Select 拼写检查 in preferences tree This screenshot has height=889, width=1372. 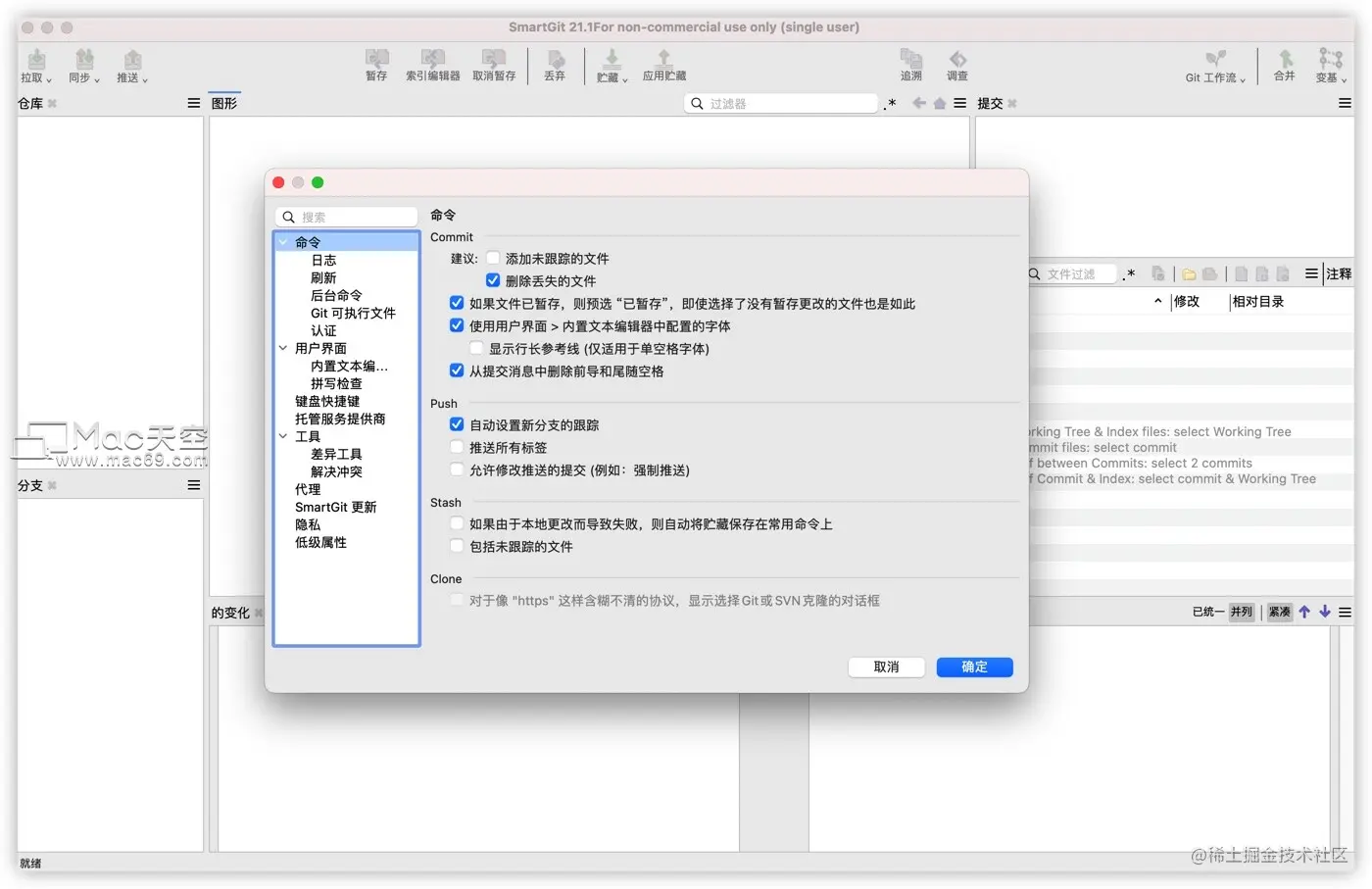coord(336,383)
